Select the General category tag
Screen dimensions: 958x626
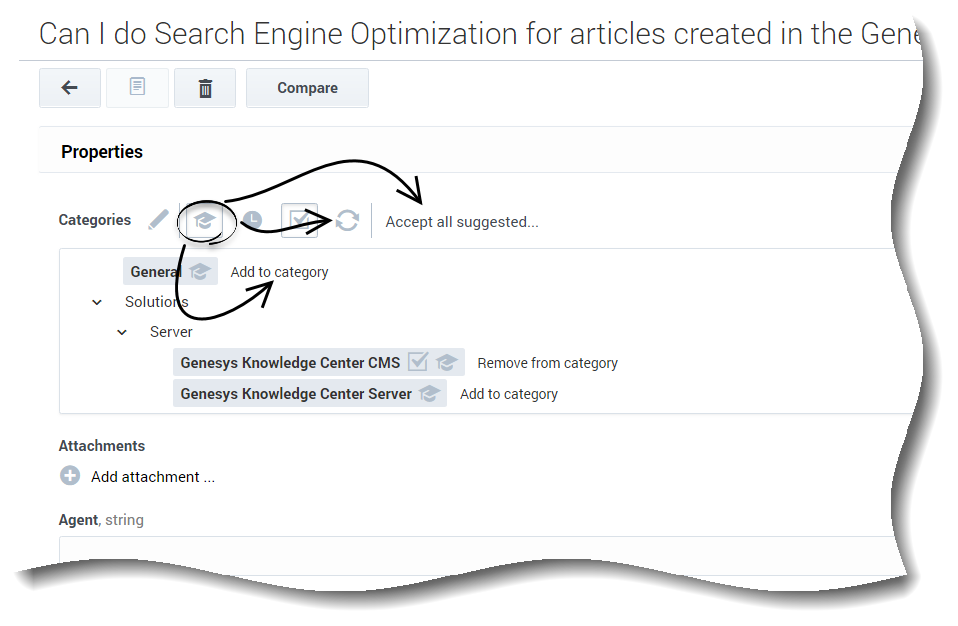coord(155,272)
